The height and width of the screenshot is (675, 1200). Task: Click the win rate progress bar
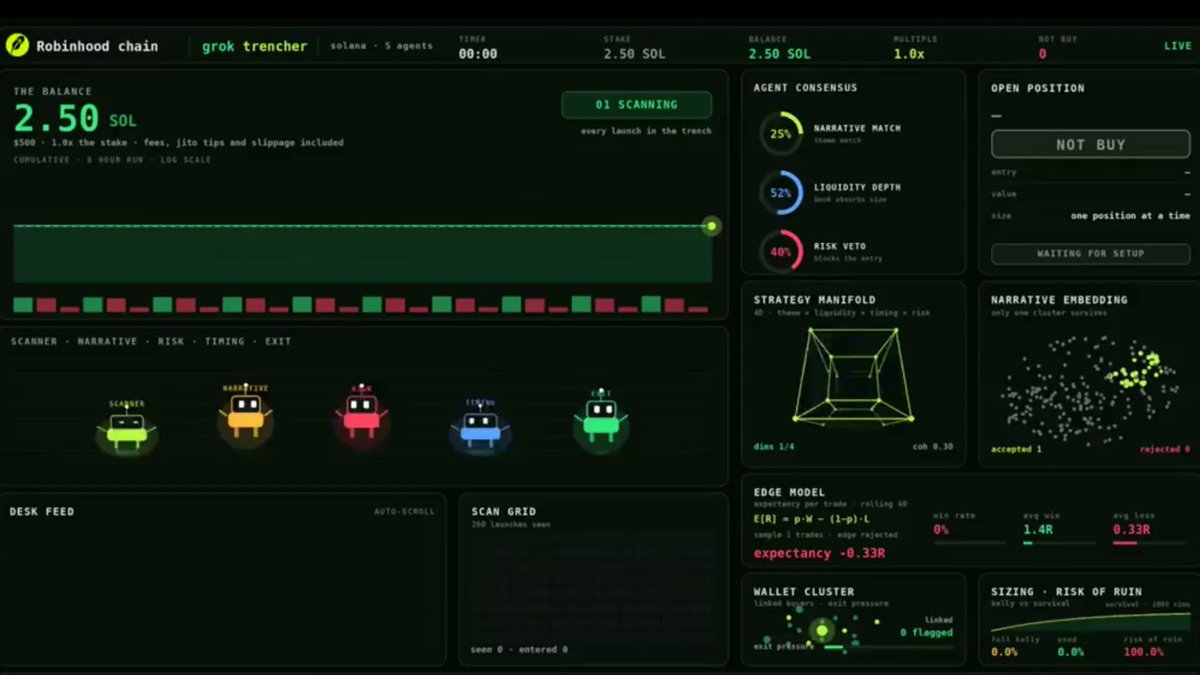pos(969,543)
